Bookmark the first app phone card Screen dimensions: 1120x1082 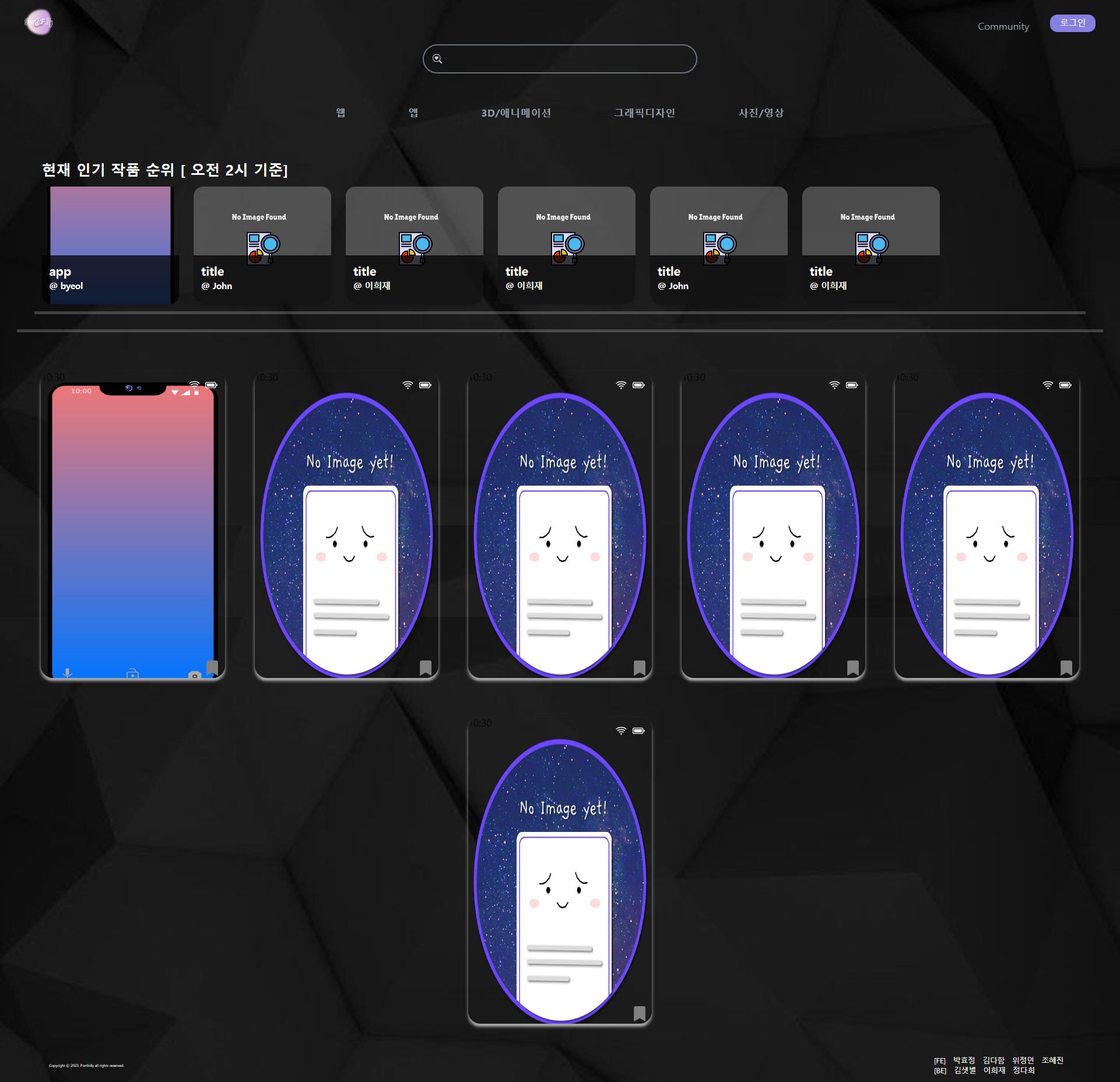pyautogui.click(x=212, y=668)
